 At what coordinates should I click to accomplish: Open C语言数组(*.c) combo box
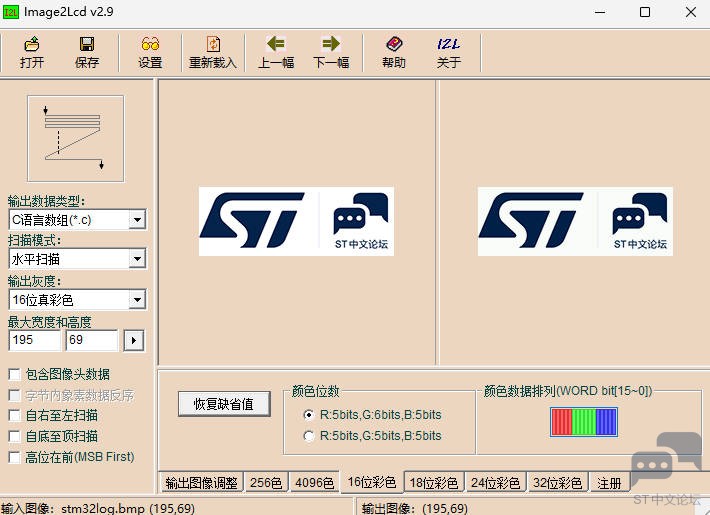pos(77,220)
